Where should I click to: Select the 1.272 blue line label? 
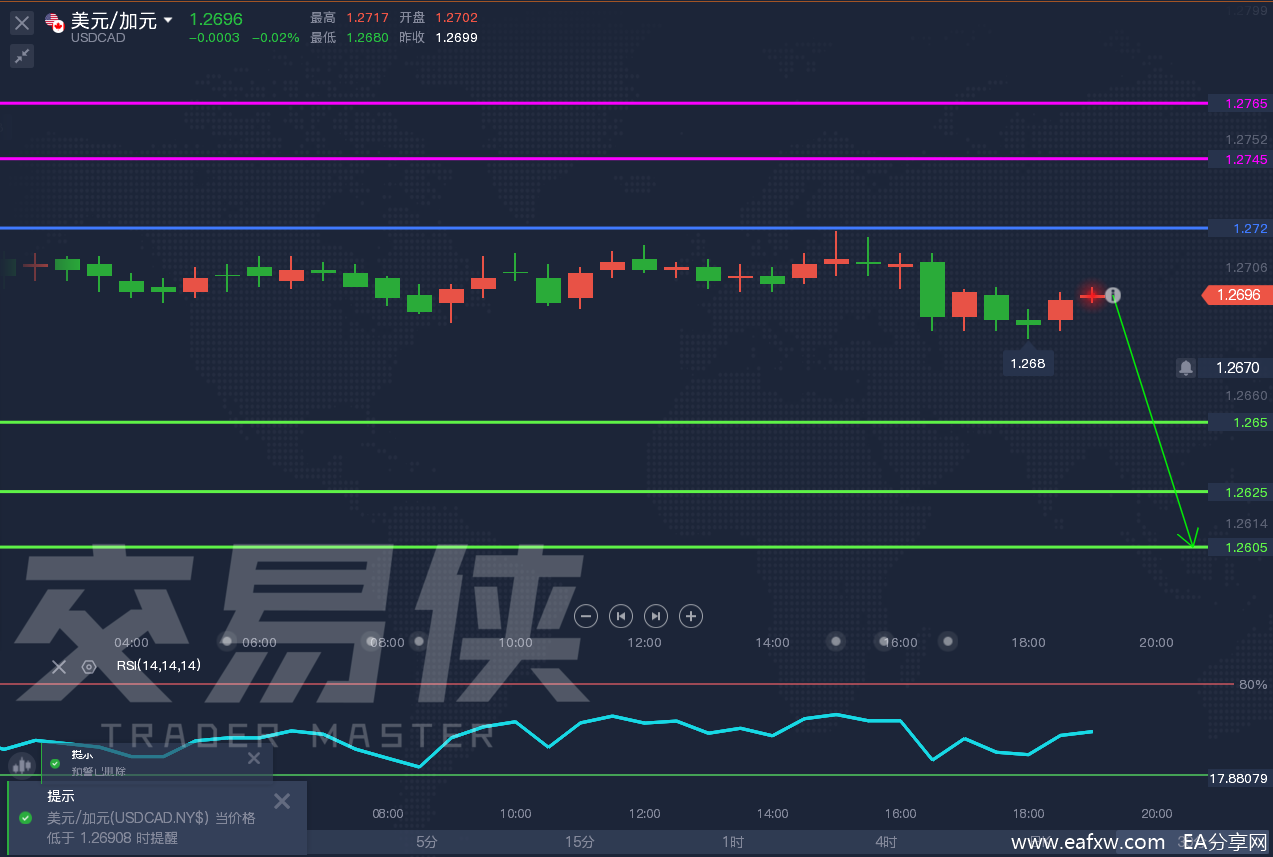click(1240, 228)
